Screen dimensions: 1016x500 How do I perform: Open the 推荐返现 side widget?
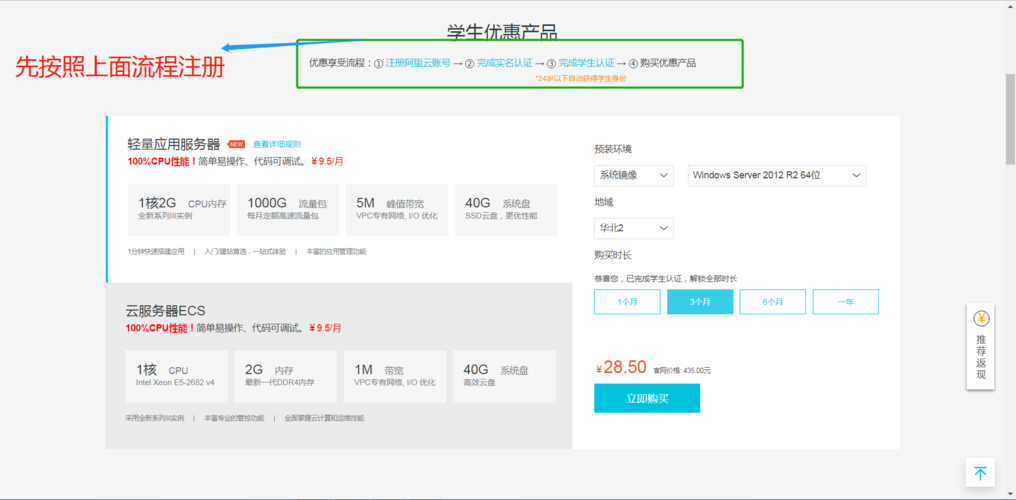pyautogui.click(x=980, y=347)
